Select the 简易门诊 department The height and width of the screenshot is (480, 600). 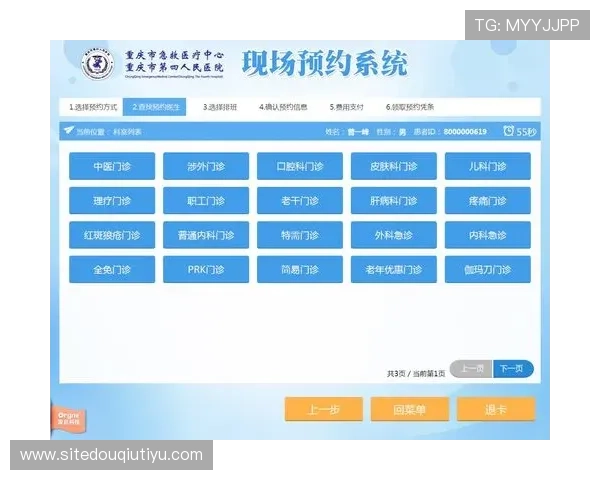[x=300, y=269]
